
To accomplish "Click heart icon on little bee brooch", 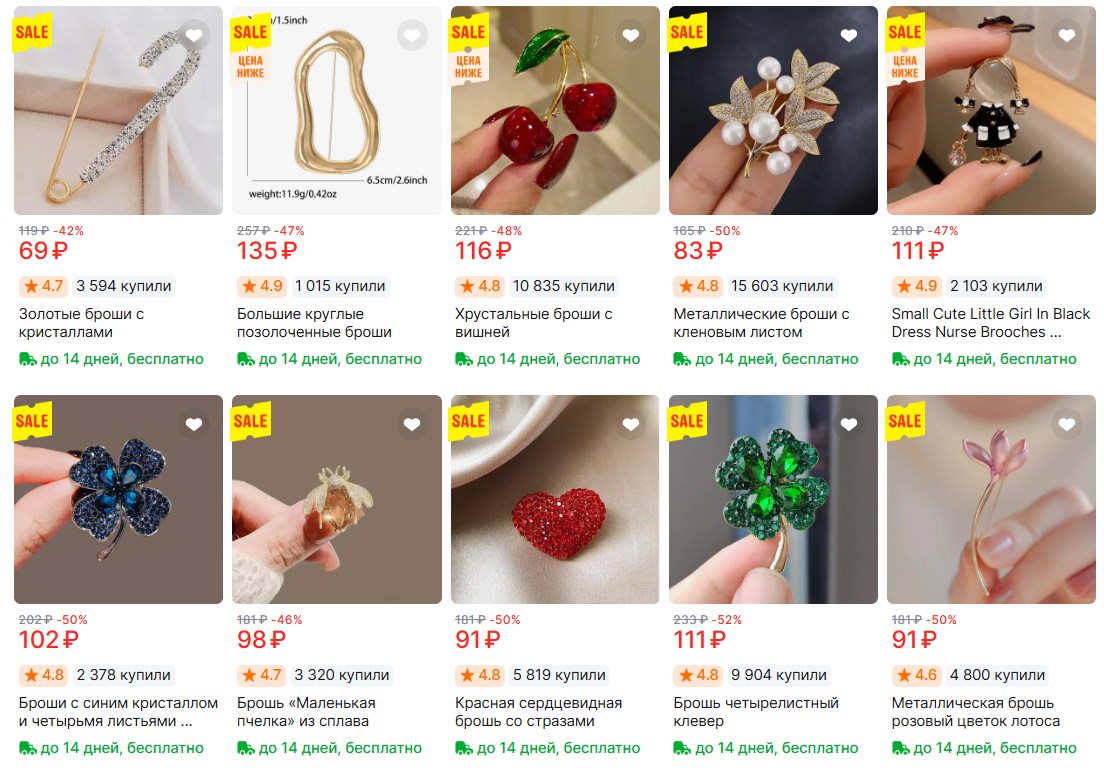I will click(x=412, y=425).
